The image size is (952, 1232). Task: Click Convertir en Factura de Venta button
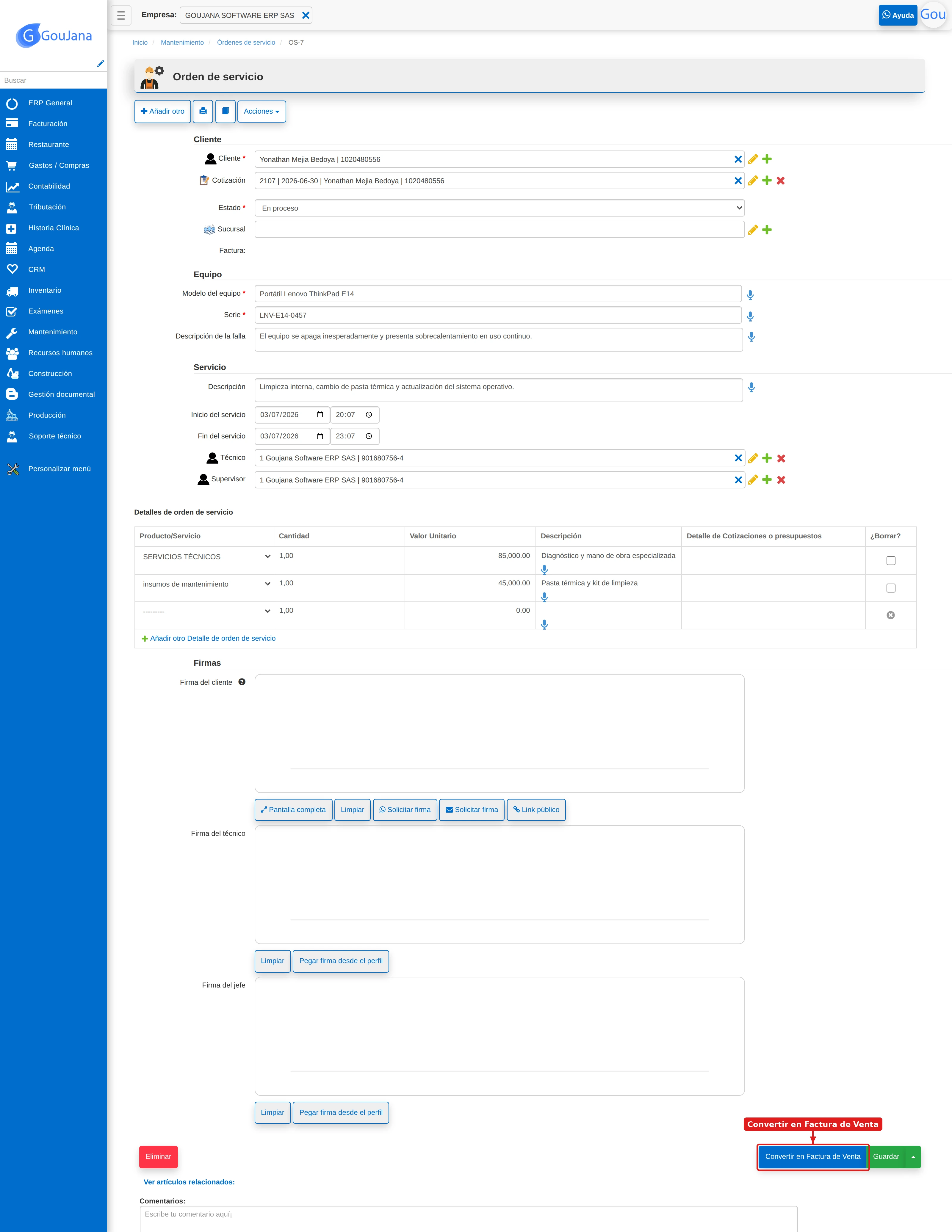point(812,1157)
